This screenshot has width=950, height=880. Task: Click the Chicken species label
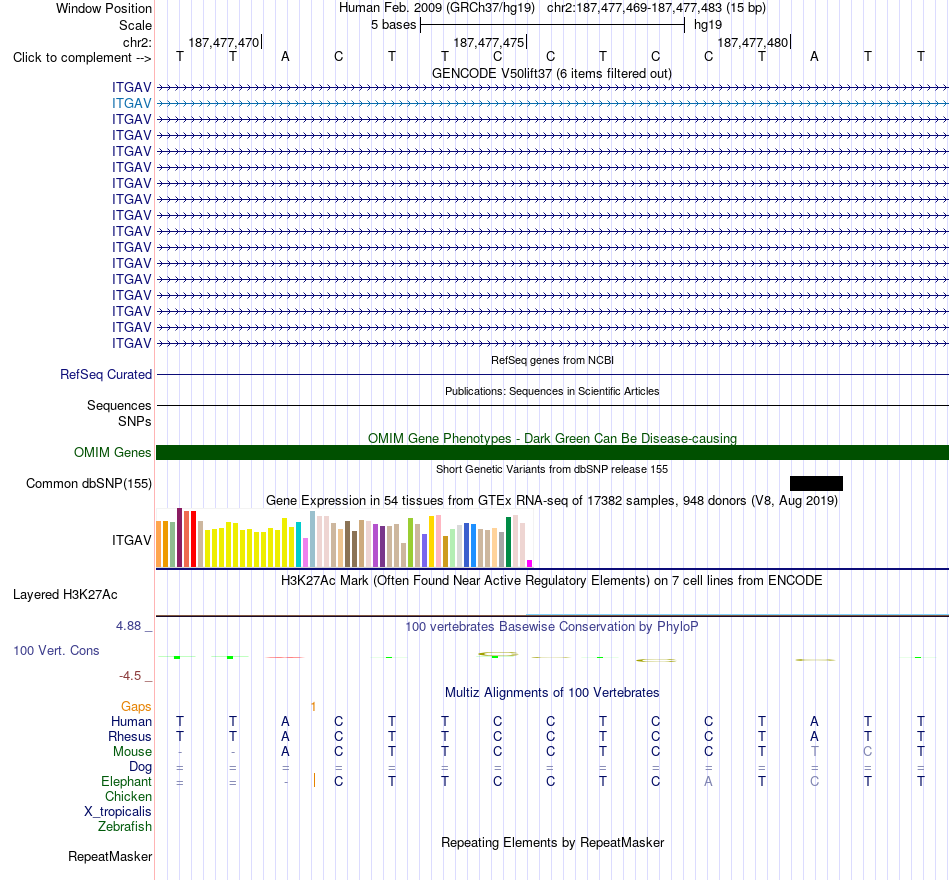128,796
